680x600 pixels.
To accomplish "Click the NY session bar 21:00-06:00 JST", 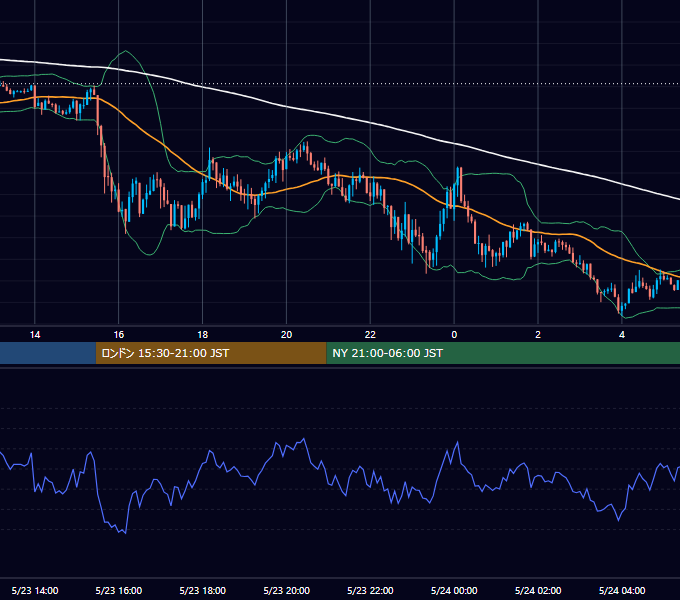I will [x=503, y=353].
